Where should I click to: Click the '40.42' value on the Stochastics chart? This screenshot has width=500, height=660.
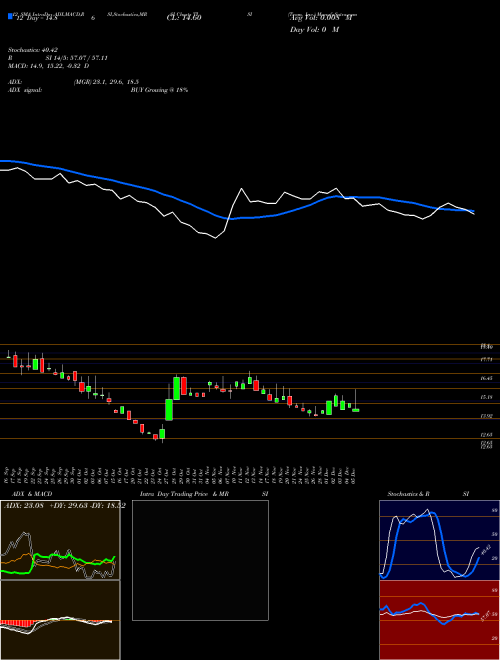click(486, 550)
